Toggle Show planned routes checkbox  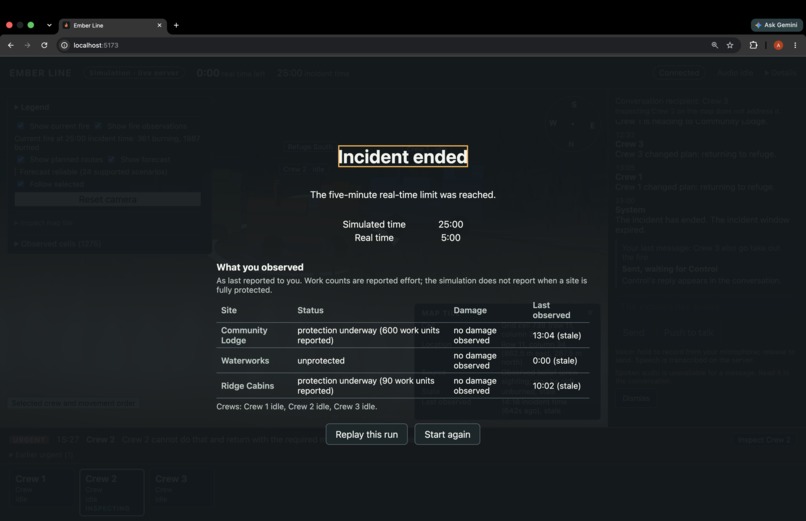(21, 160)
